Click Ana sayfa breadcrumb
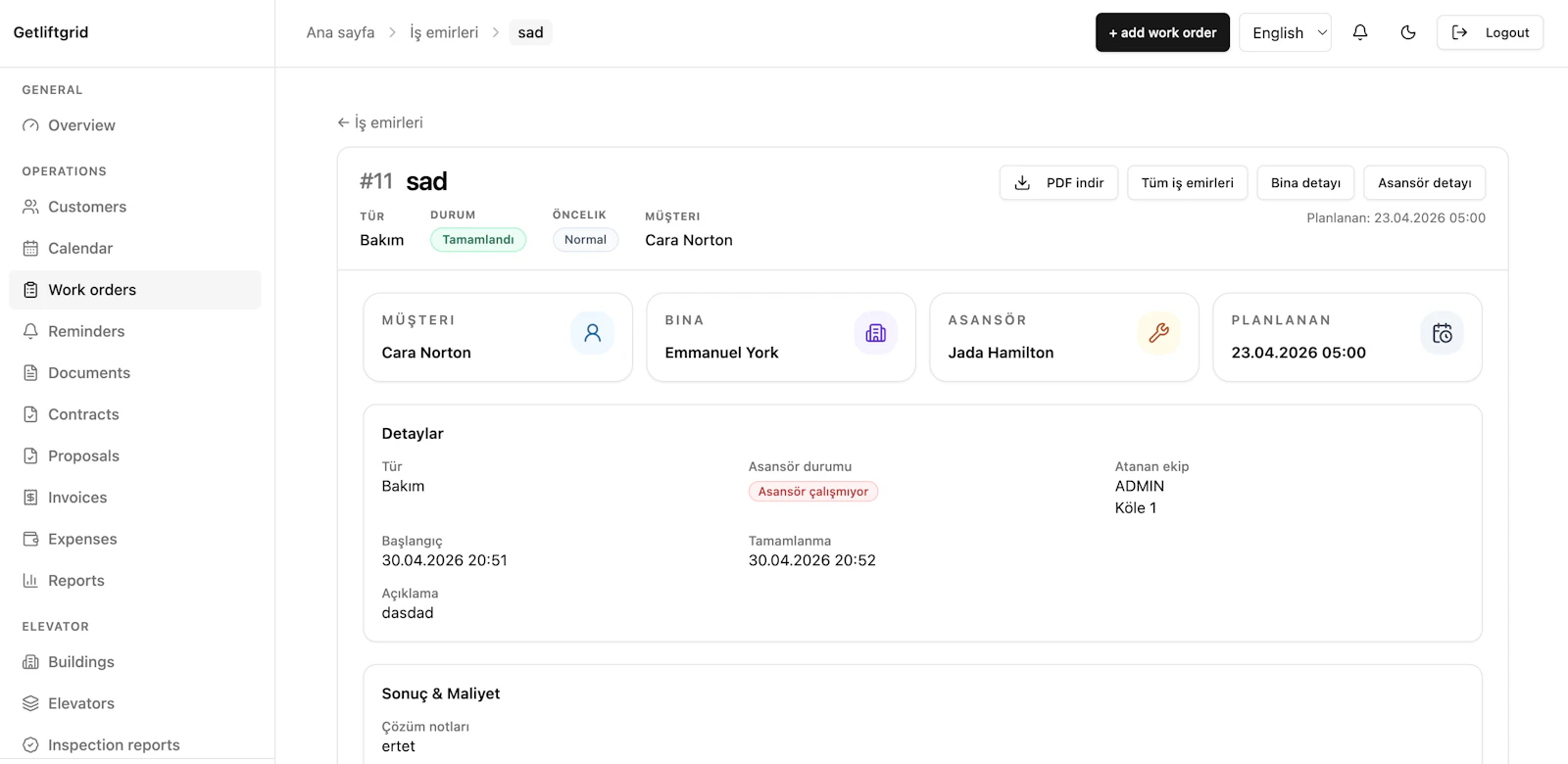The width and height of the screenshot is (1568, 764). tap(340, 32)
